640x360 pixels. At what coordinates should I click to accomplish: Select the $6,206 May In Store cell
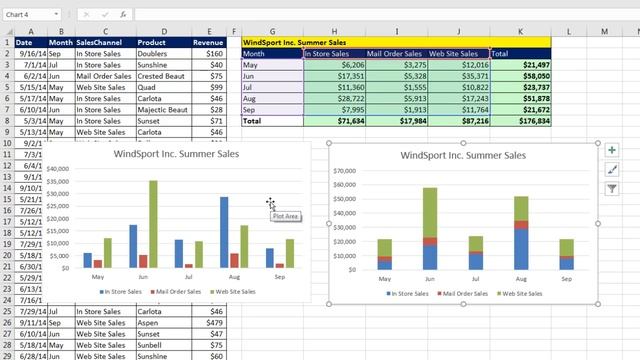tap(334, 65)
